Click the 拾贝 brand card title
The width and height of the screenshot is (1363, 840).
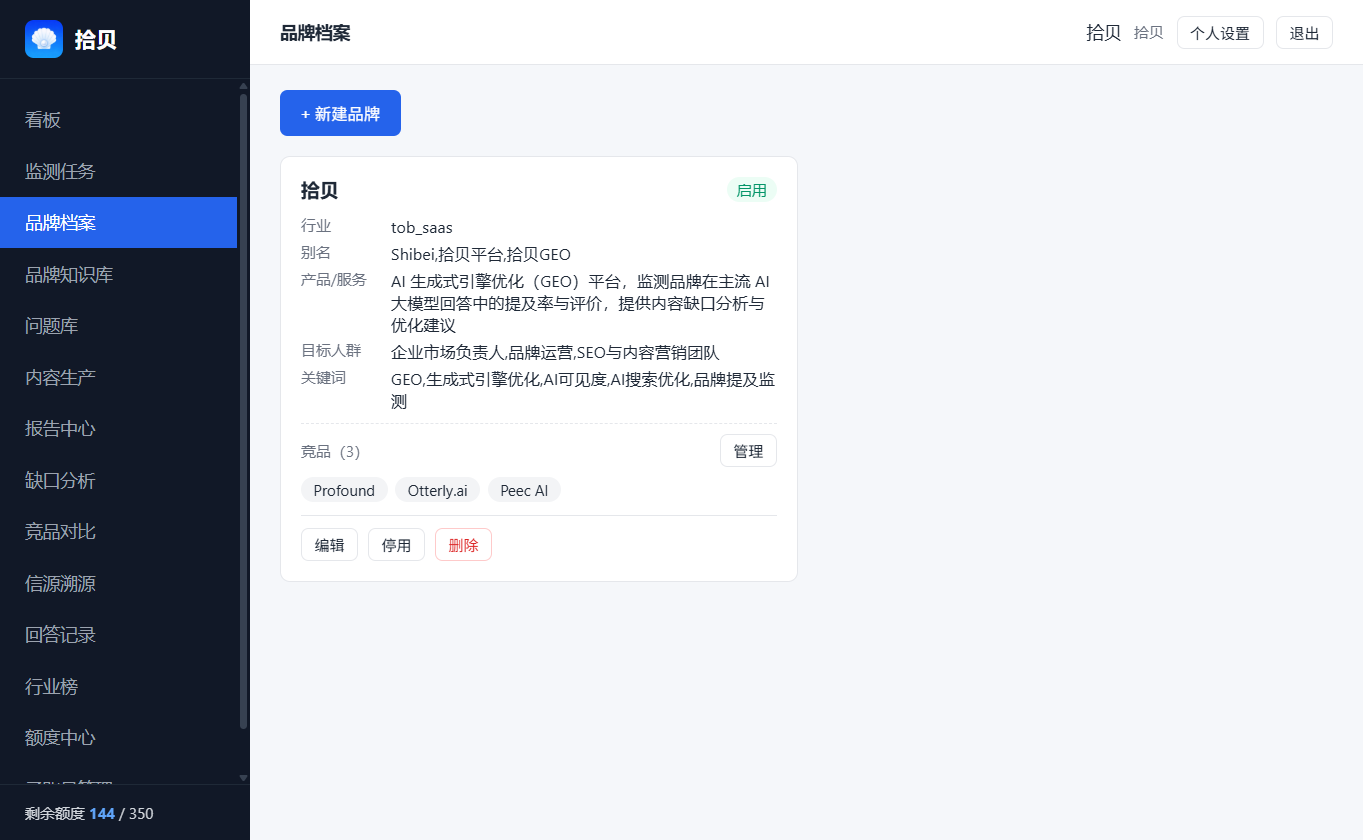coord(319,190)
